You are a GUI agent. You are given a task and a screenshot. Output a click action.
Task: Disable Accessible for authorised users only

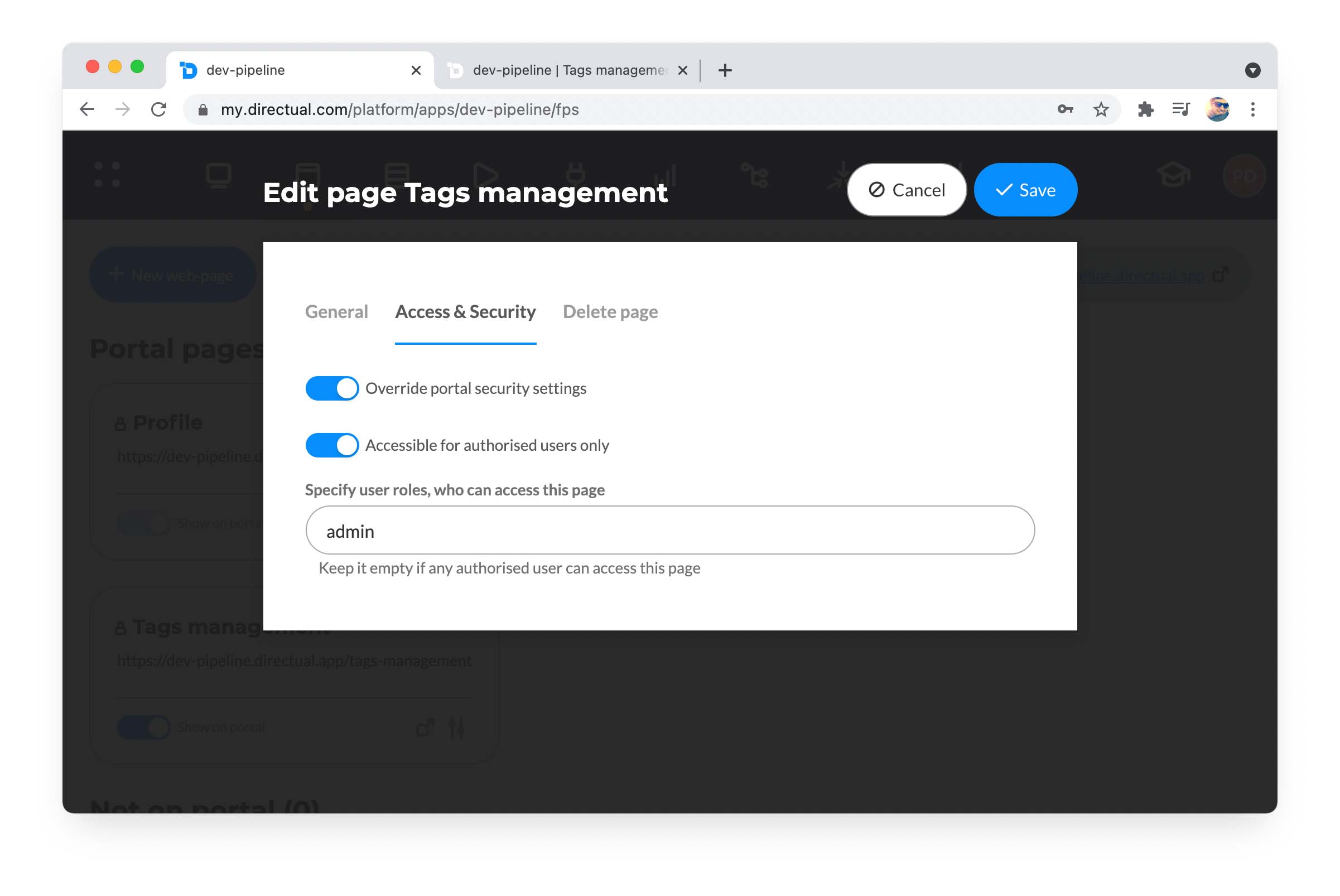(332, 445)
